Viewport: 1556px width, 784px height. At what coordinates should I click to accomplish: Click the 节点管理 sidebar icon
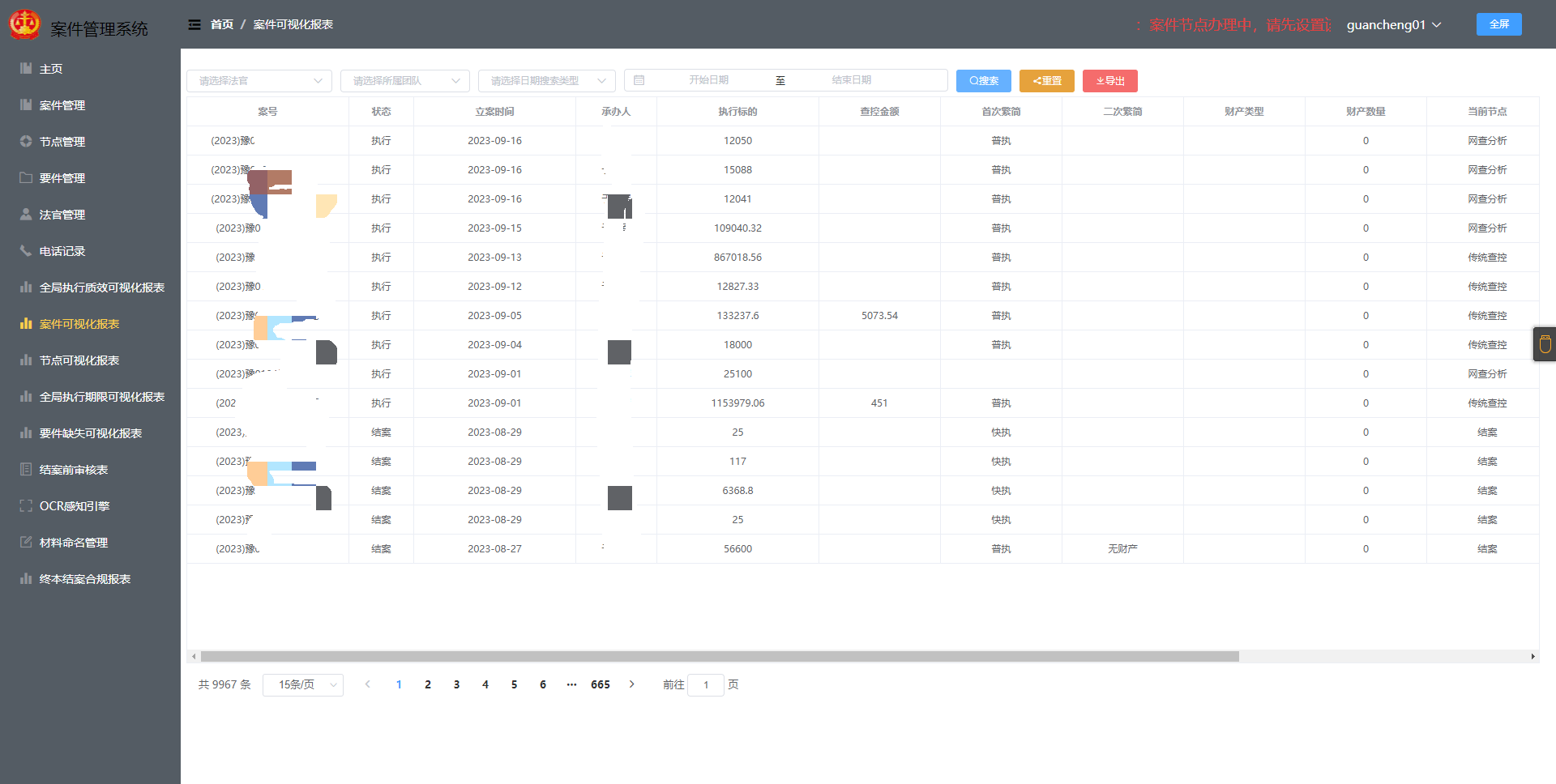(26, 142)
